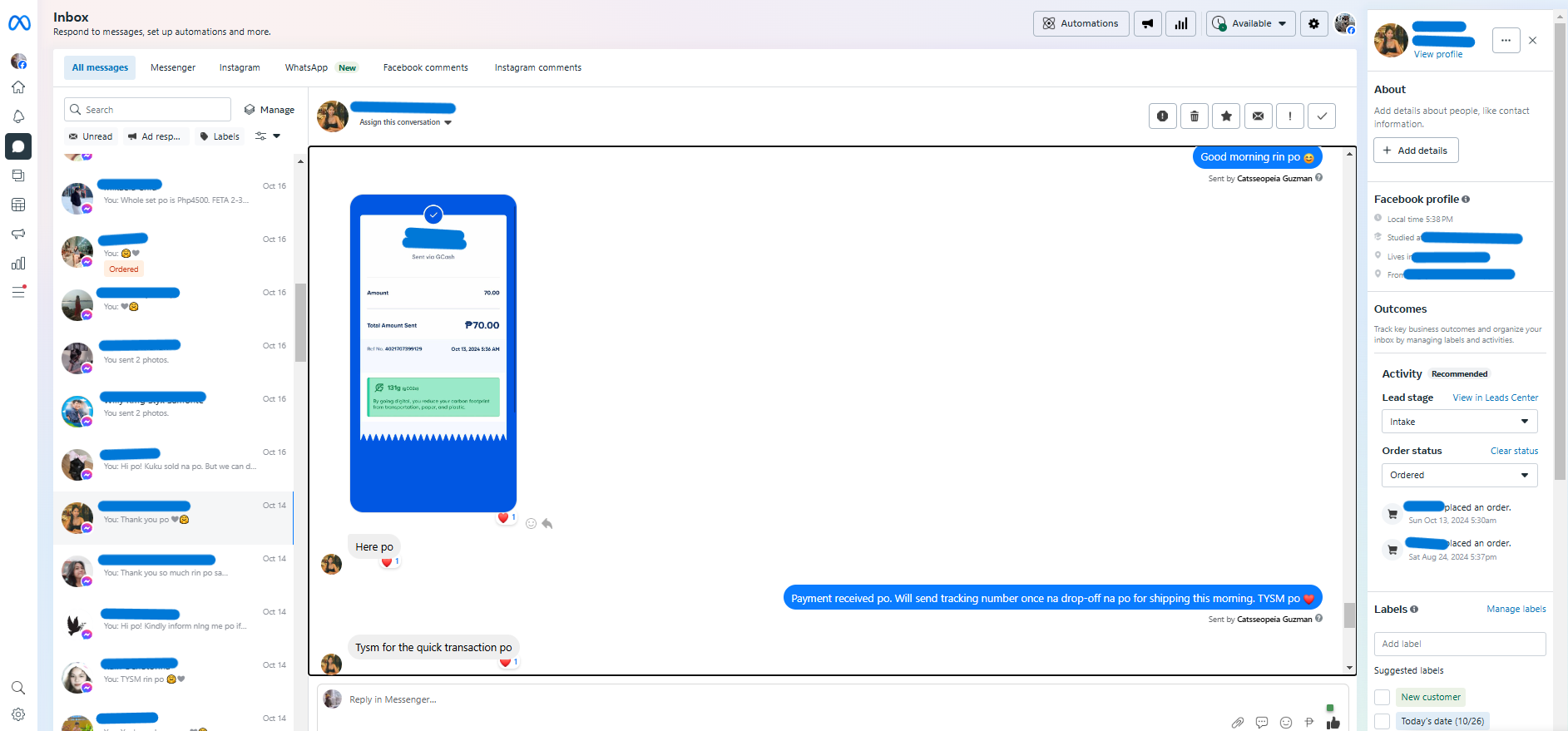
Task: Click Manage above the conversation list
Action: pos(270,110)
